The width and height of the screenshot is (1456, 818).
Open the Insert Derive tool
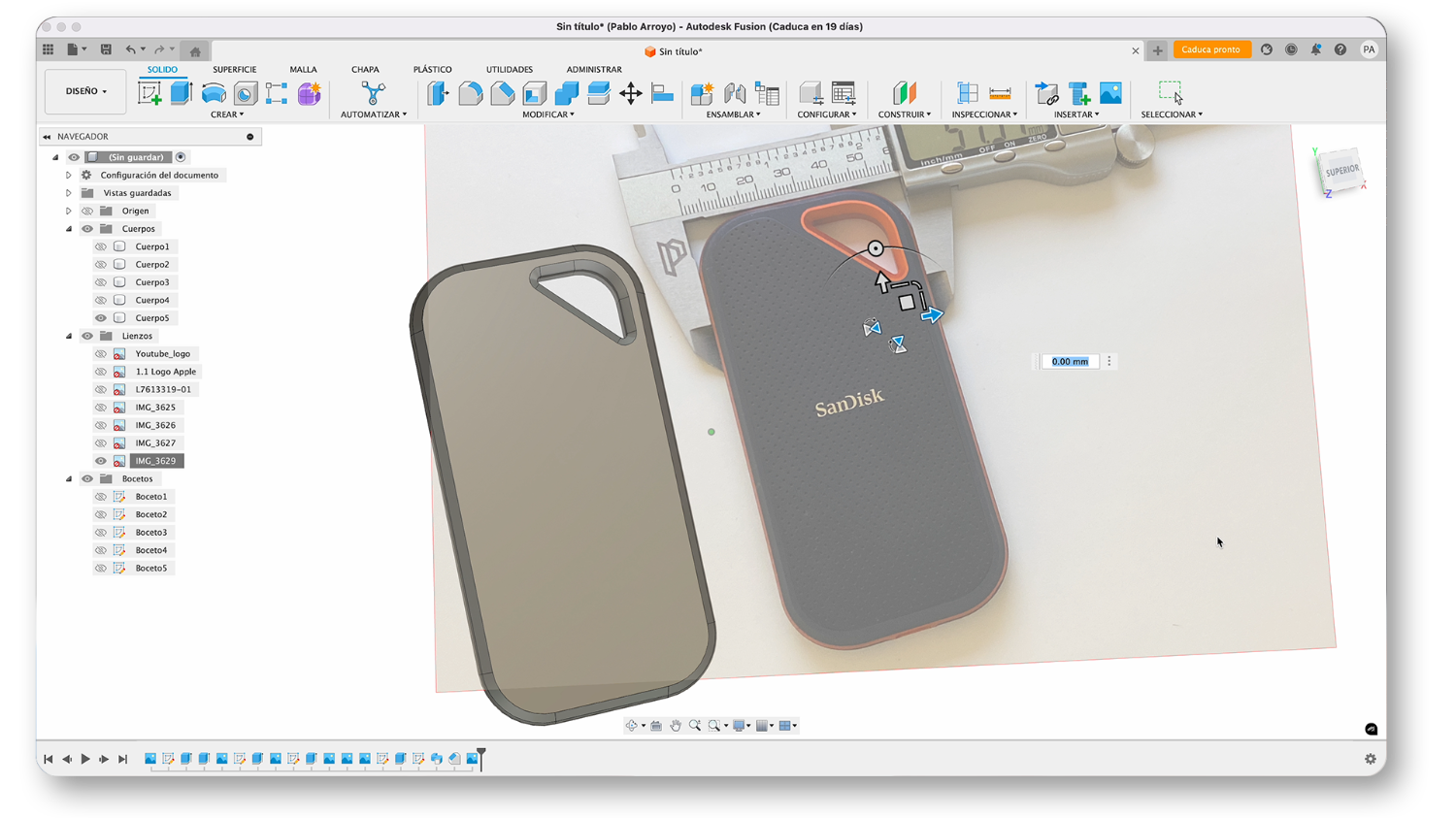click(x=1046, y=93)
